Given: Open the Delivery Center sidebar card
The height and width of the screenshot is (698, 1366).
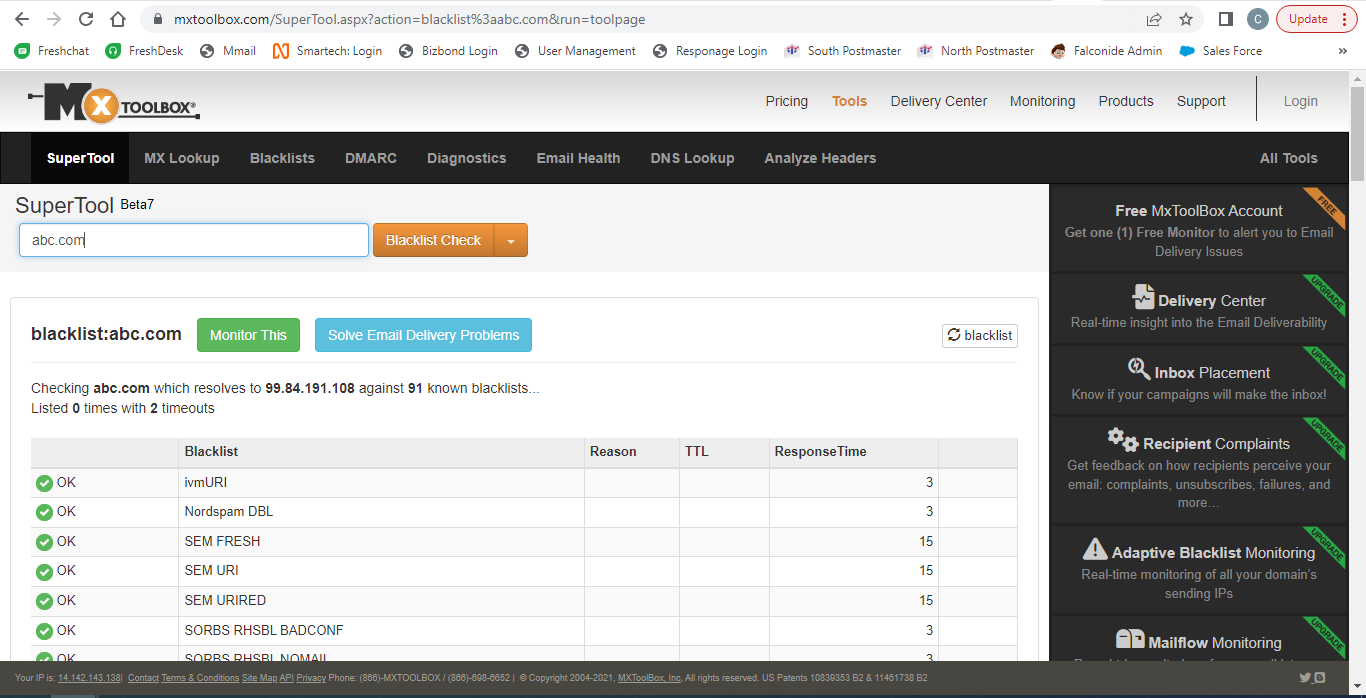Looking at the screenshot, I should click(x=1199, y=309).
